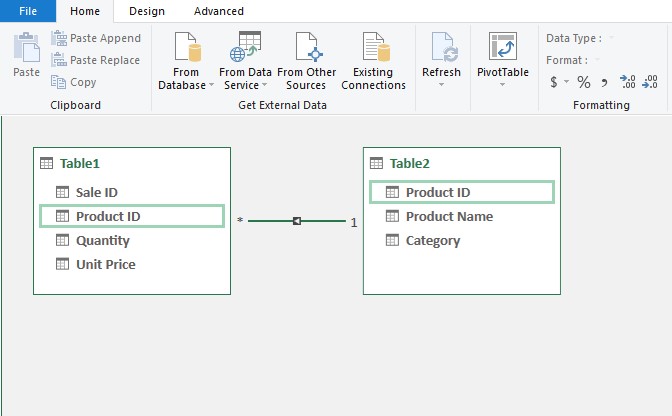Apply currency format with dollar icon

tap(554, 82)
